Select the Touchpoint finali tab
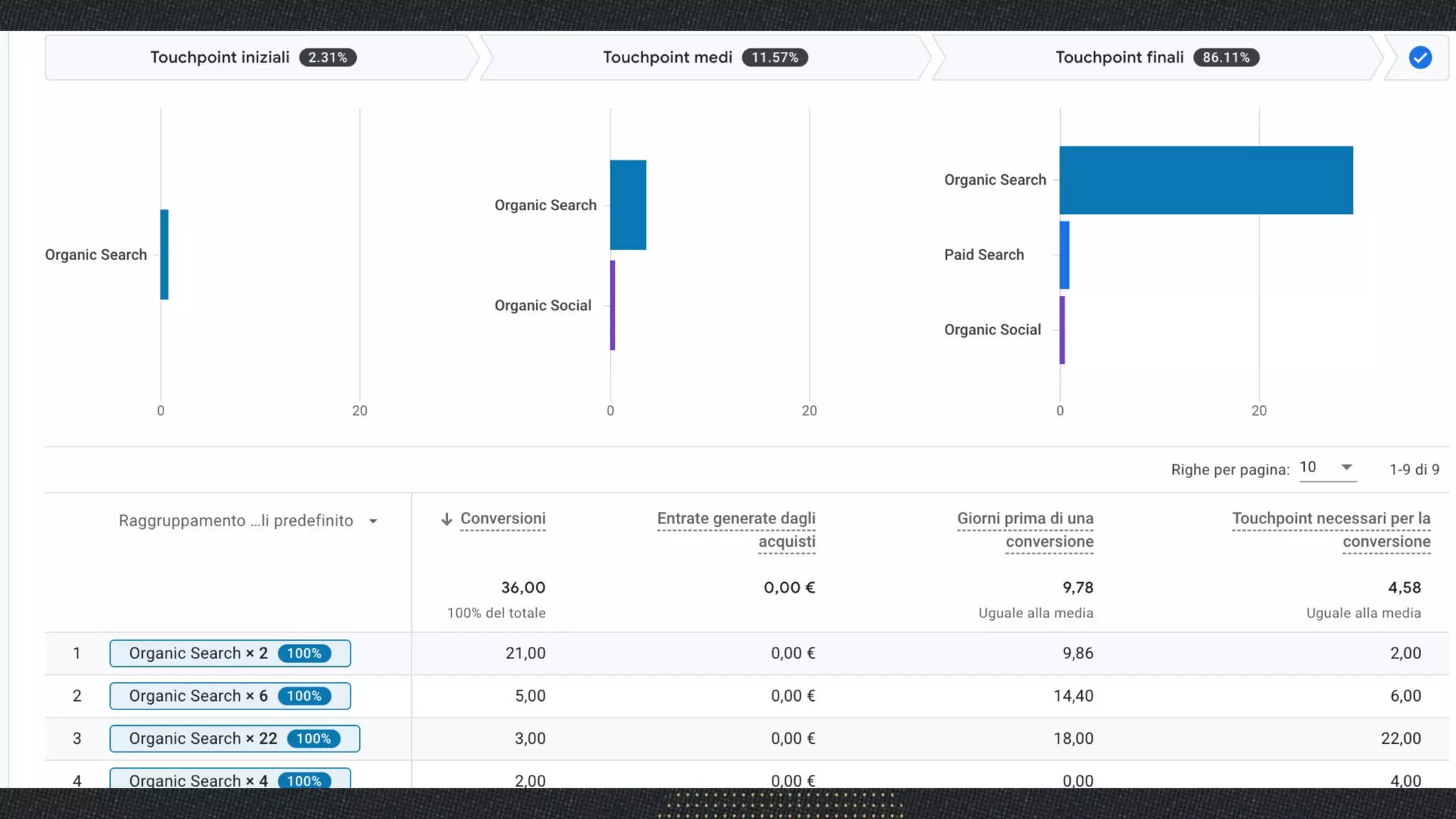This screenshot has width=1456, height=819. tap(1157, 58)
